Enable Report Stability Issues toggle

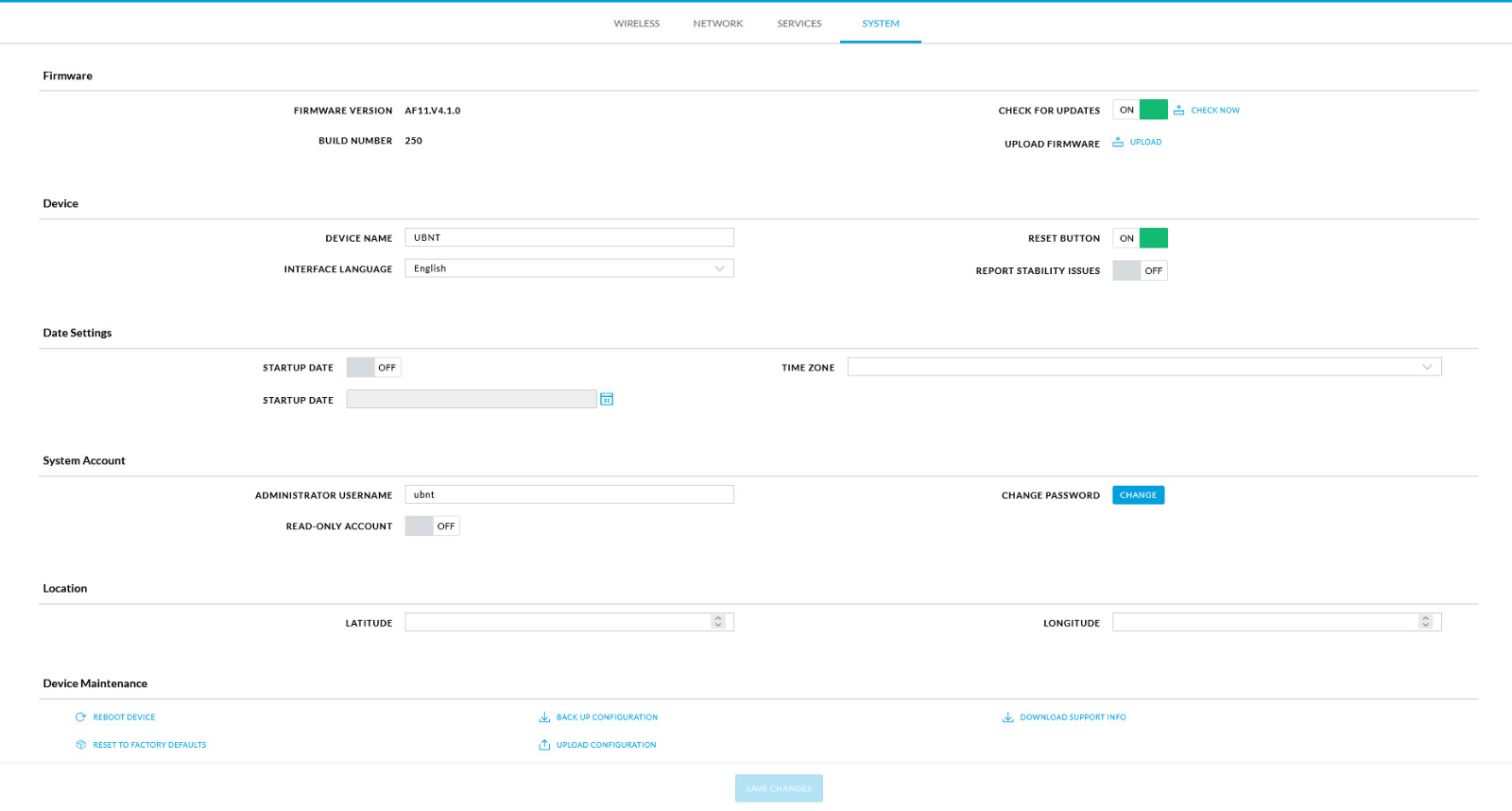click(1140, 270)
